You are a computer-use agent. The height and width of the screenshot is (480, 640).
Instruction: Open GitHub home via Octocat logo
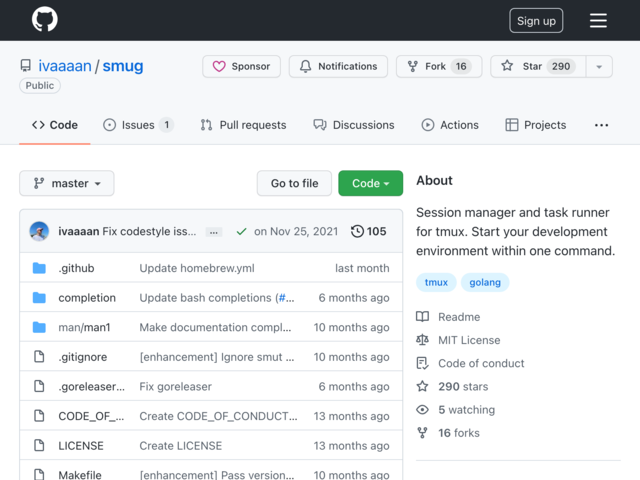tap(44, 19)
